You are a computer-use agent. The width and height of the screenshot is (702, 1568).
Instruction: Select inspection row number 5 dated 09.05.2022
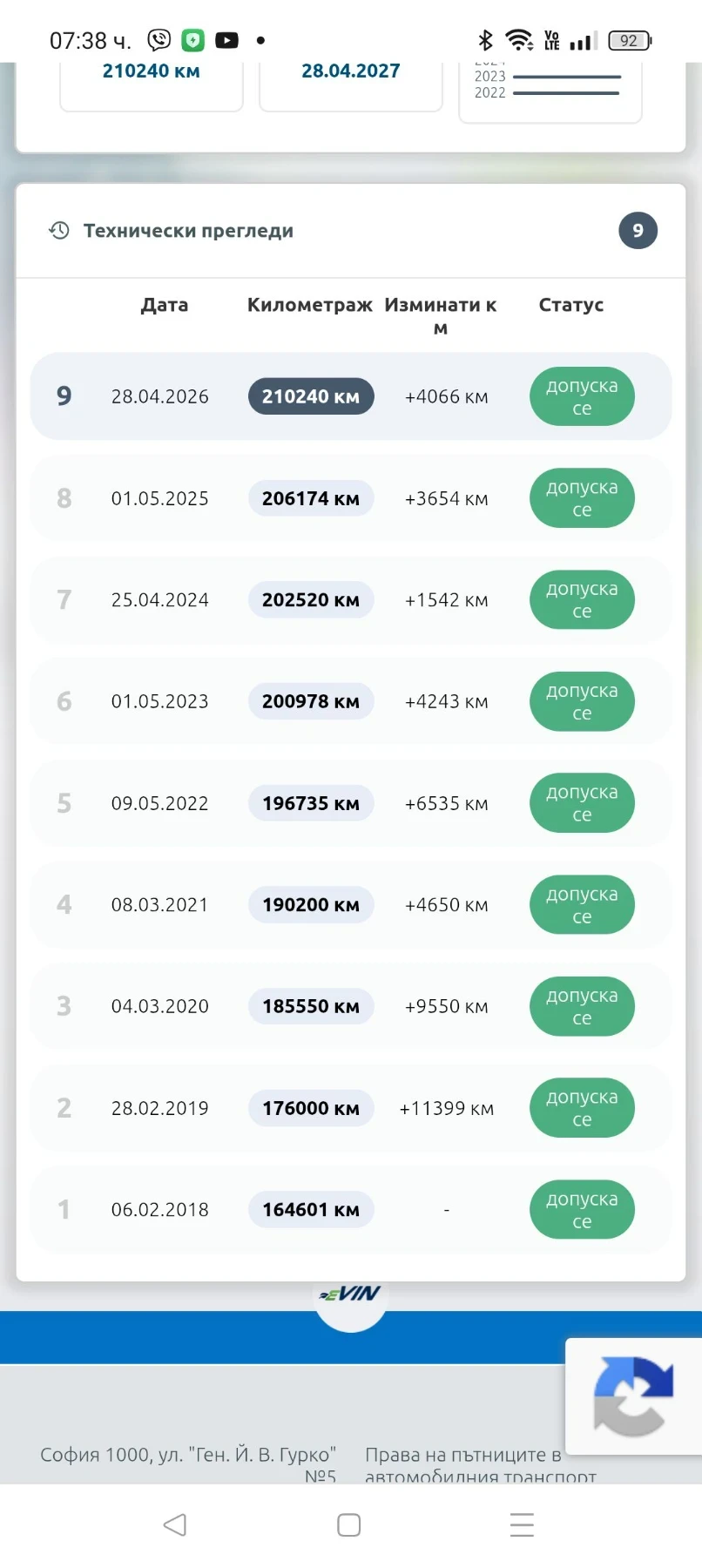[x=351, y=803]
